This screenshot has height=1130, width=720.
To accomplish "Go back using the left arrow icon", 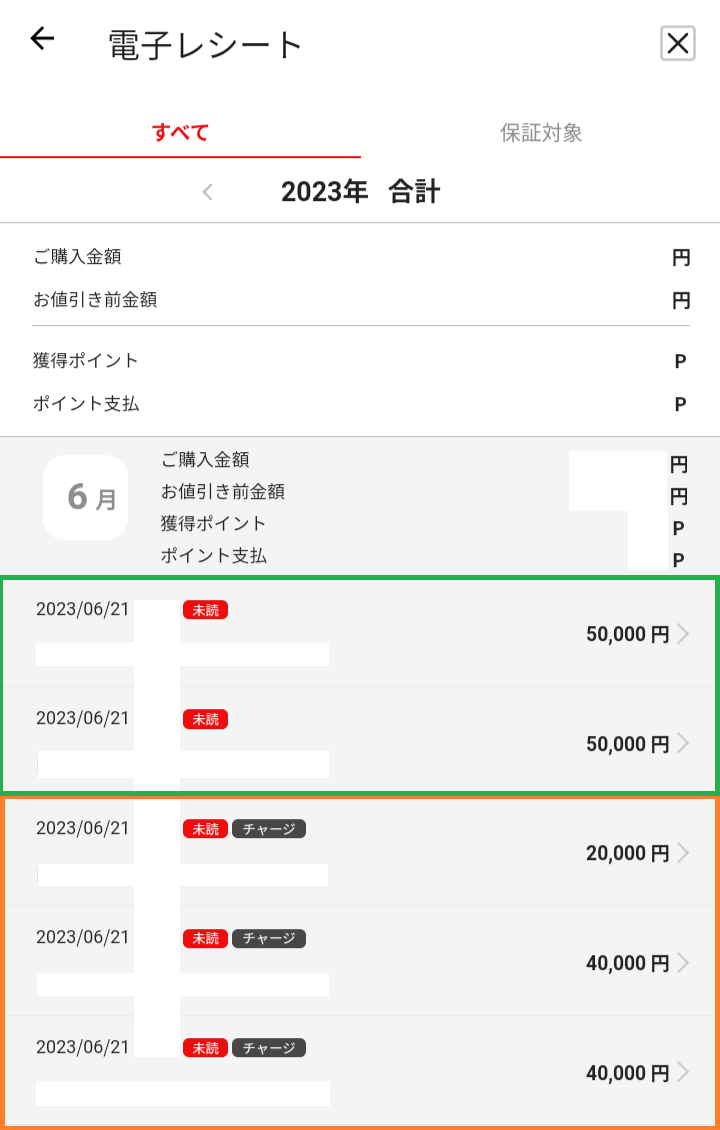I will [x=43, y=40].
